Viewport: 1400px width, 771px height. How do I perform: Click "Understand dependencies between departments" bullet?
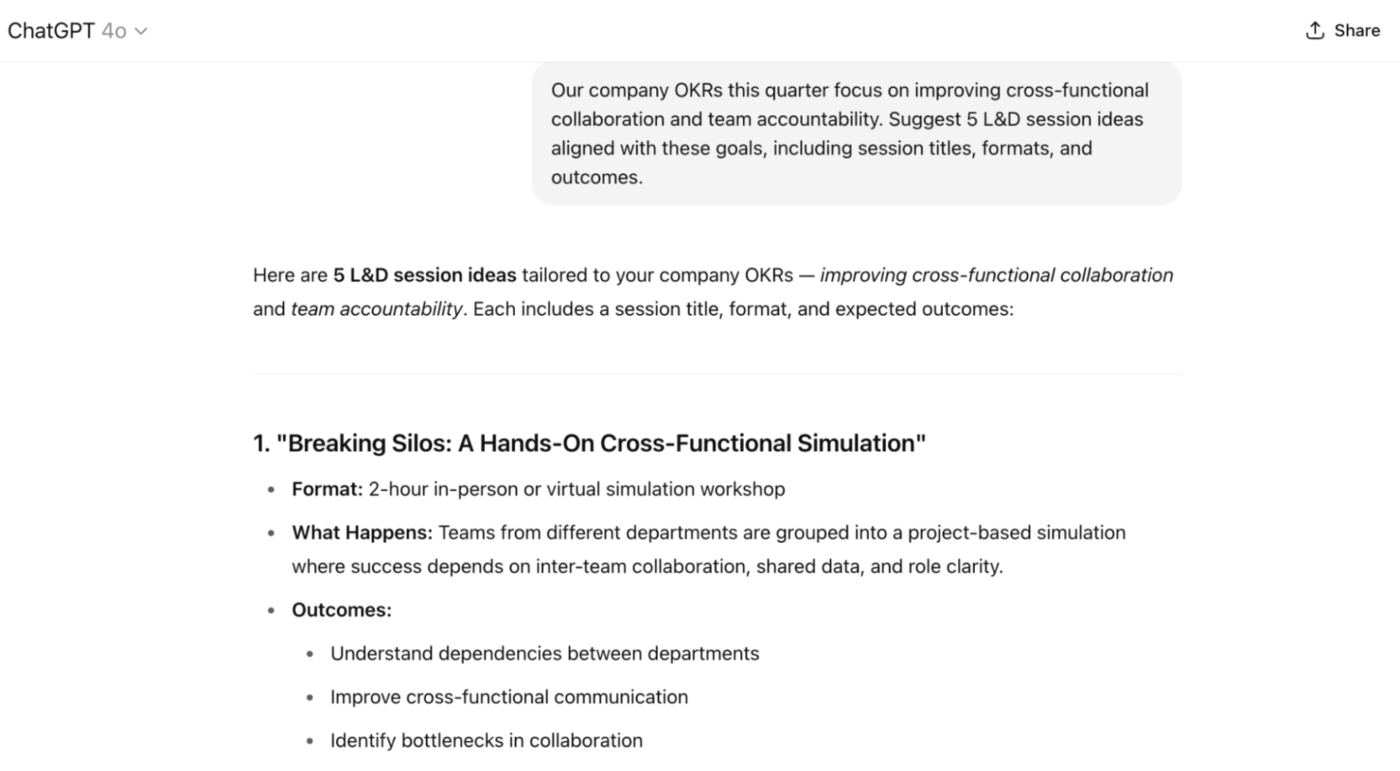pos(545,654)
